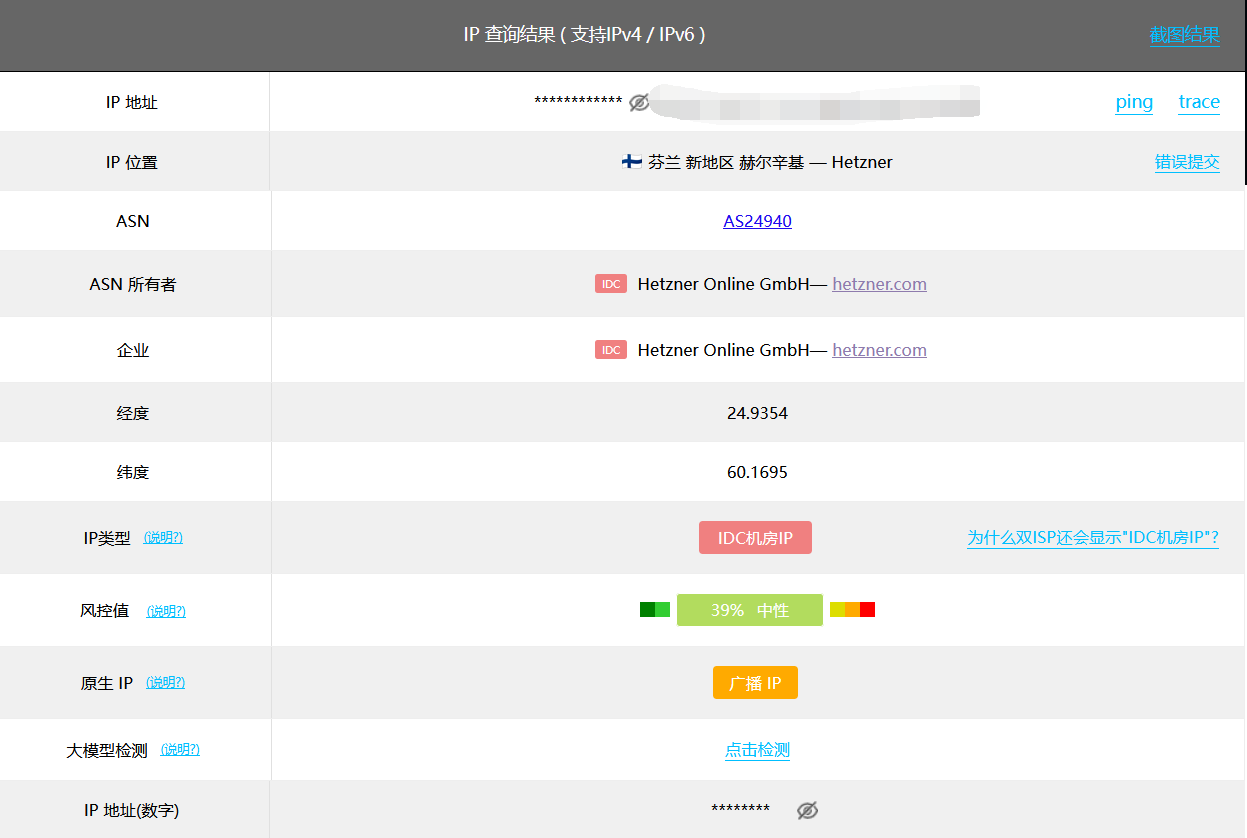Click the 企业 row label
This screenshot has height=838, width=1247.
[133, 350]
